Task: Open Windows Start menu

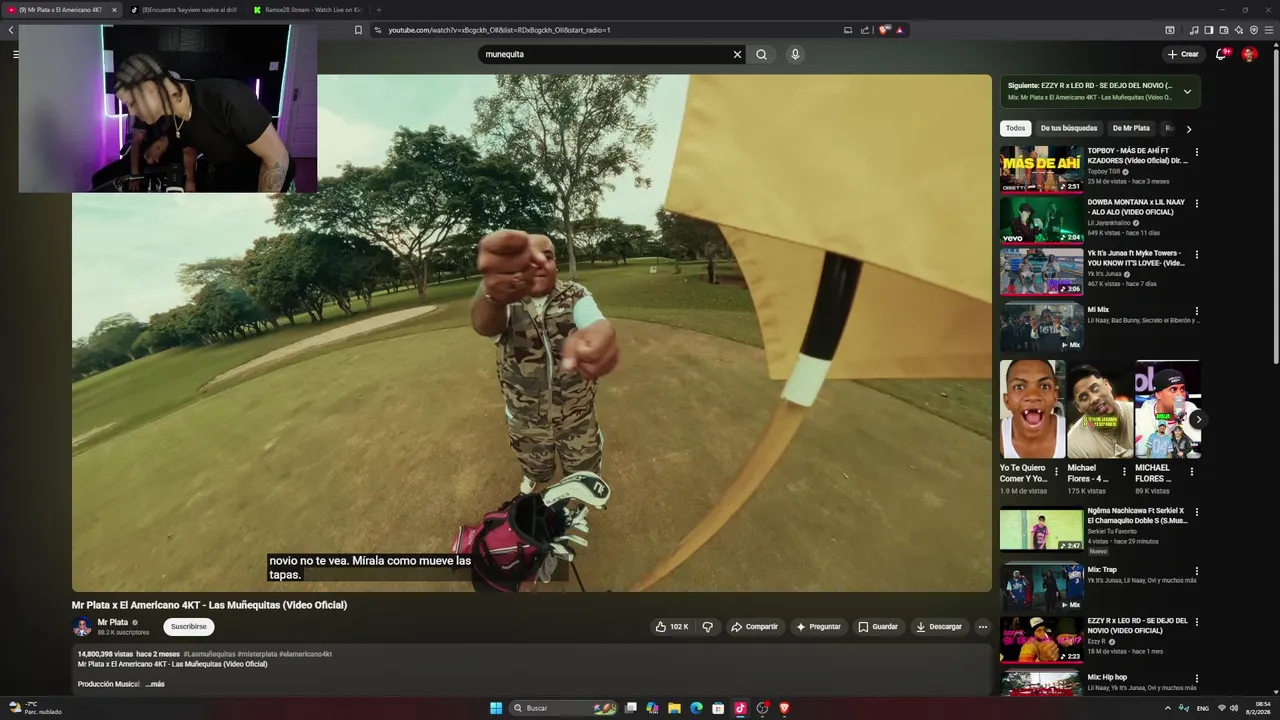Action: click(496, 708)
